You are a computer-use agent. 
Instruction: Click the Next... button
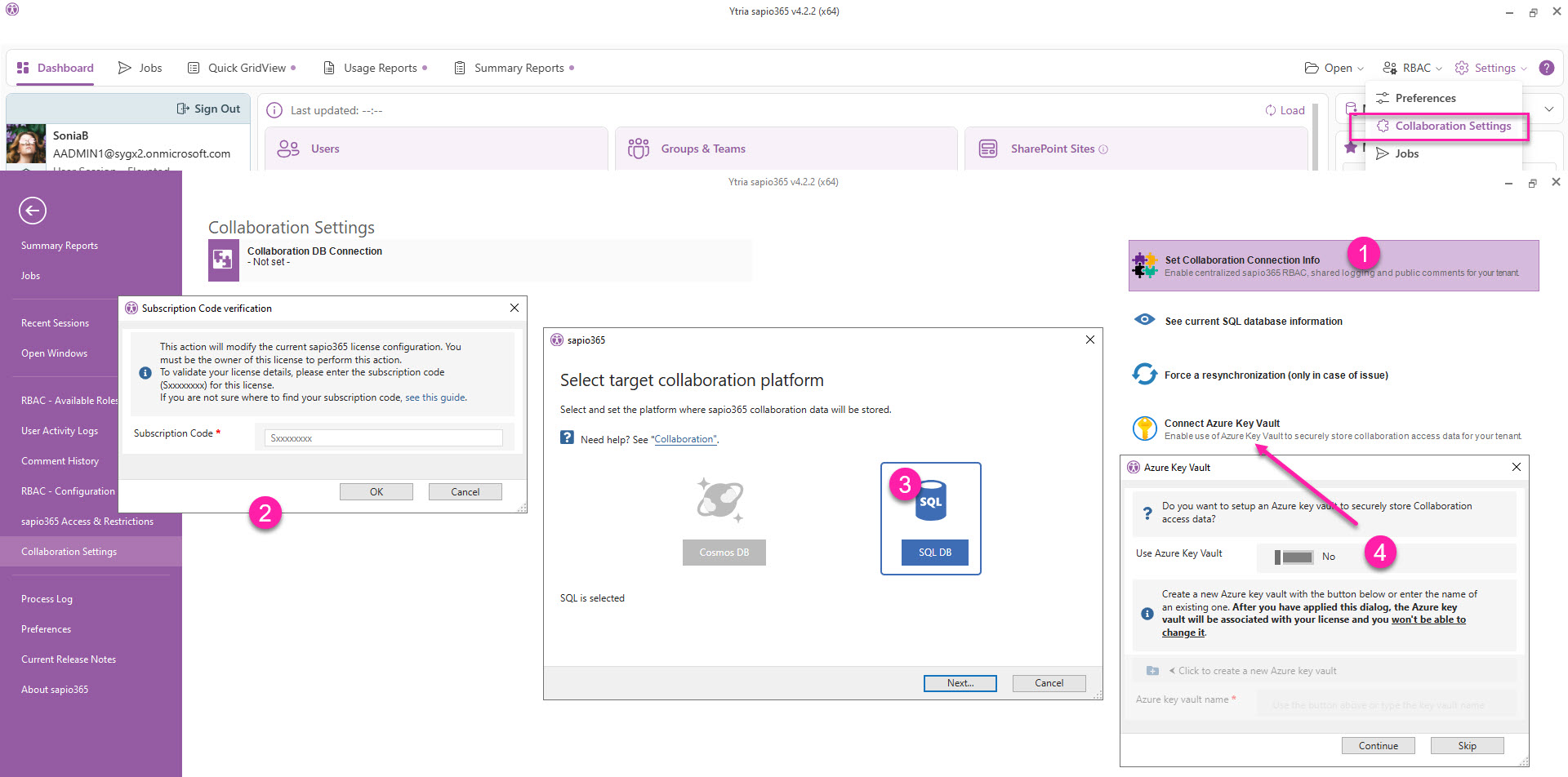pos(960,683)
